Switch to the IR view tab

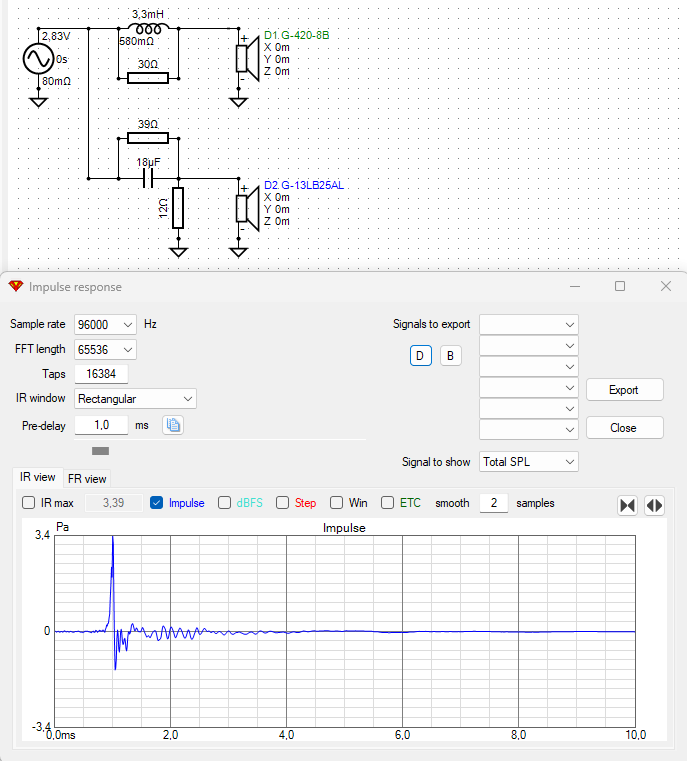37,477
